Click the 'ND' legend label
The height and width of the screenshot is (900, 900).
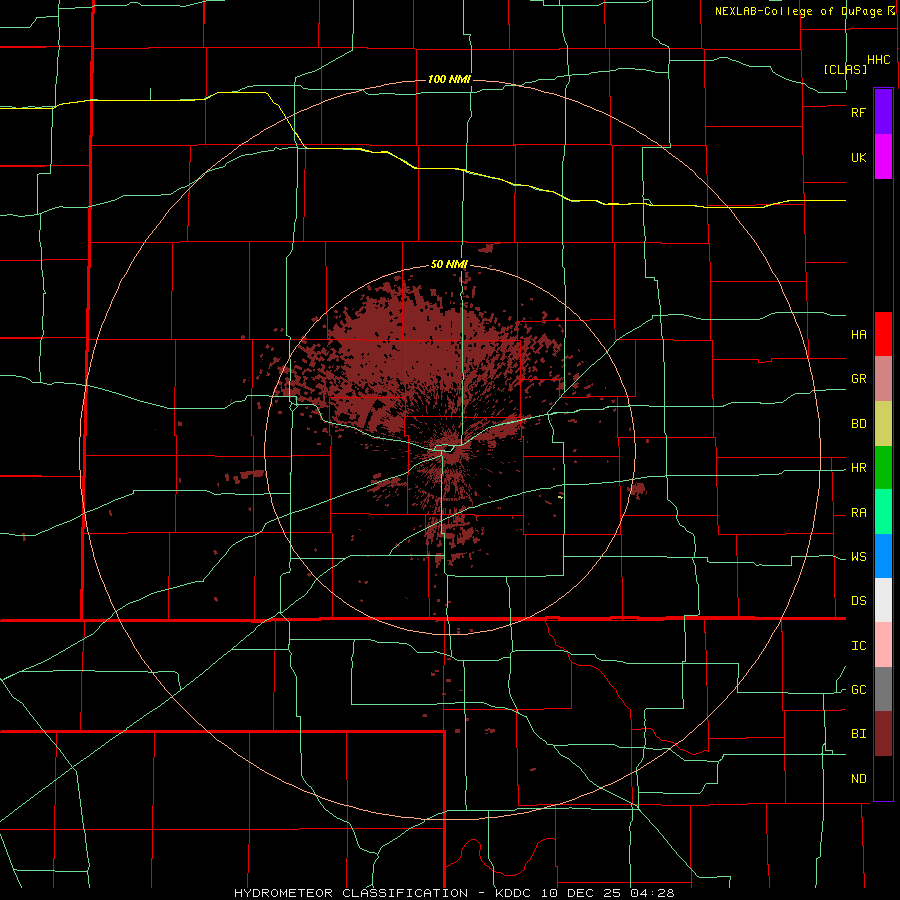[x=858, y=779]
